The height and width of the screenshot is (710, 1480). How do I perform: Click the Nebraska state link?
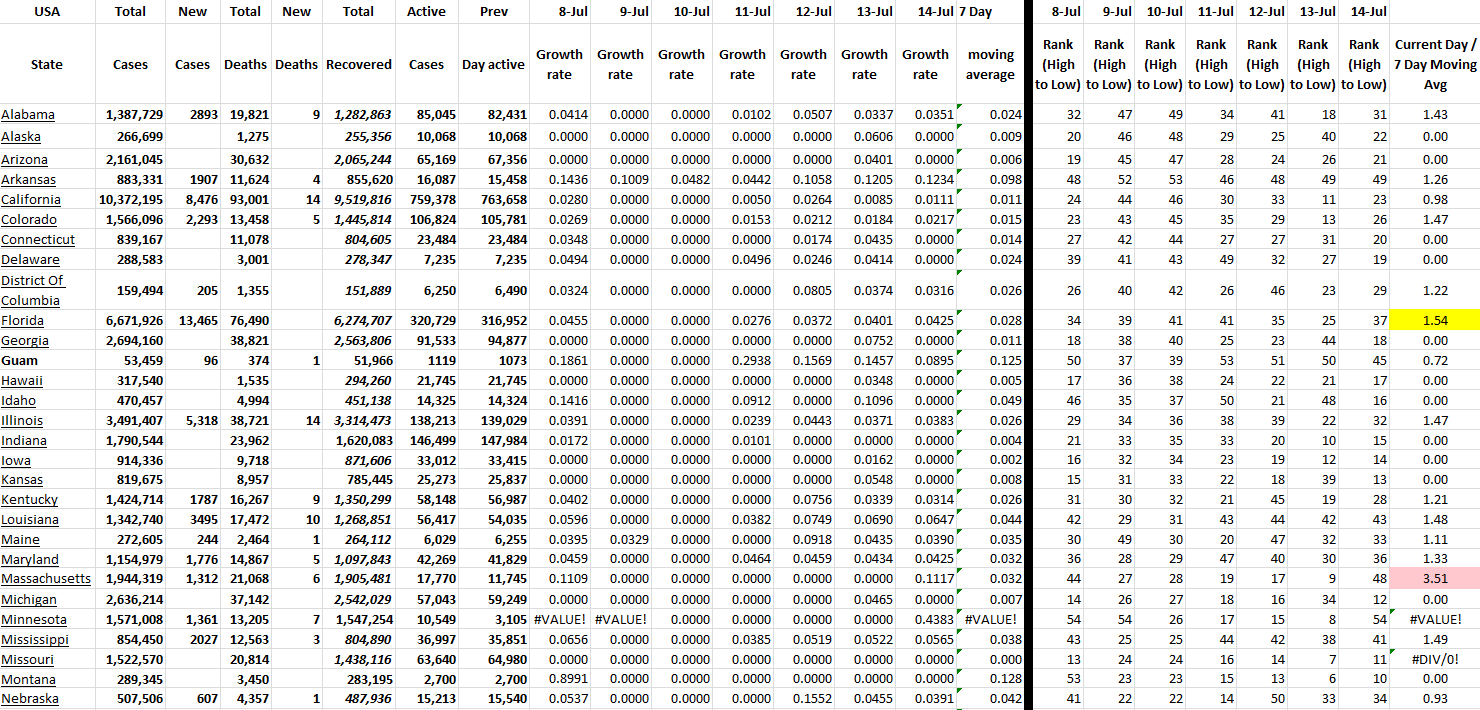tap(30, 699)
